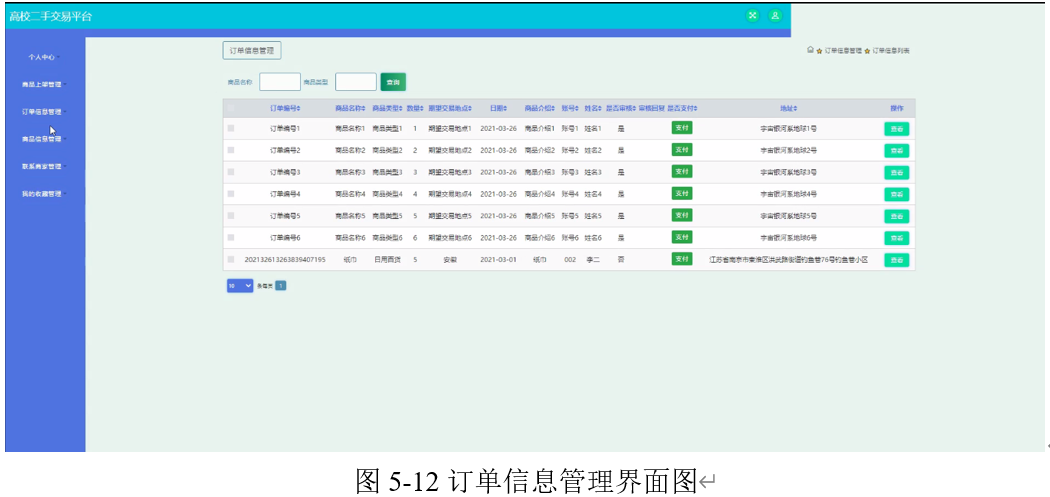Screen dimensions: 1050x497
Task: Expand 订单信息管理 in the sidebar
Action: click(43, 112)
